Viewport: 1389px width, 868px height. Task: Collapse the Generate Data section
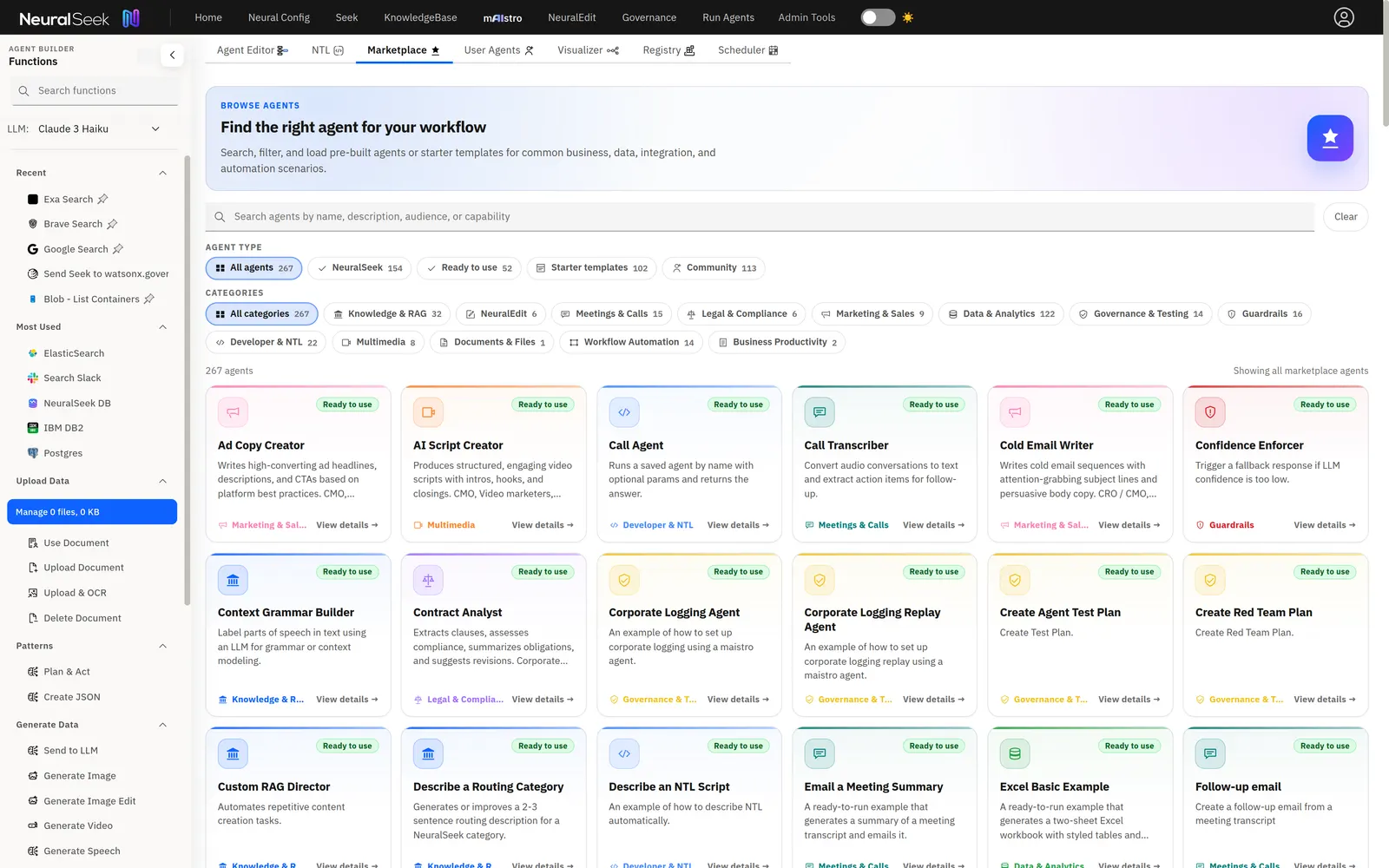tap(162, 725)
